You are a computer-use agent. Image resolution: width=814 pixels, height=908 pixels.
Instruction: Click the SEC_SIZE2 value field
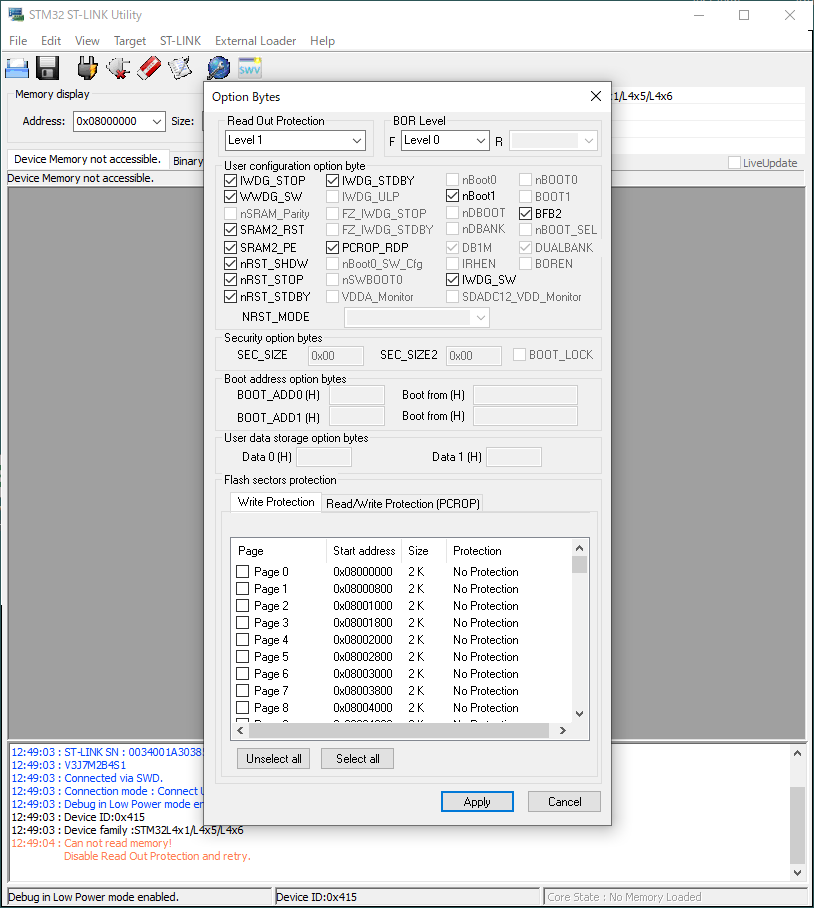[474, 356]
